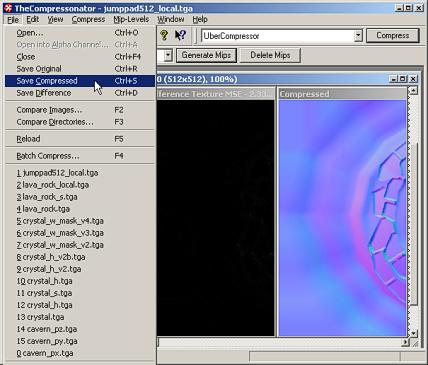Expand the partially hidden mip dropdown arrow

point(168,55)
